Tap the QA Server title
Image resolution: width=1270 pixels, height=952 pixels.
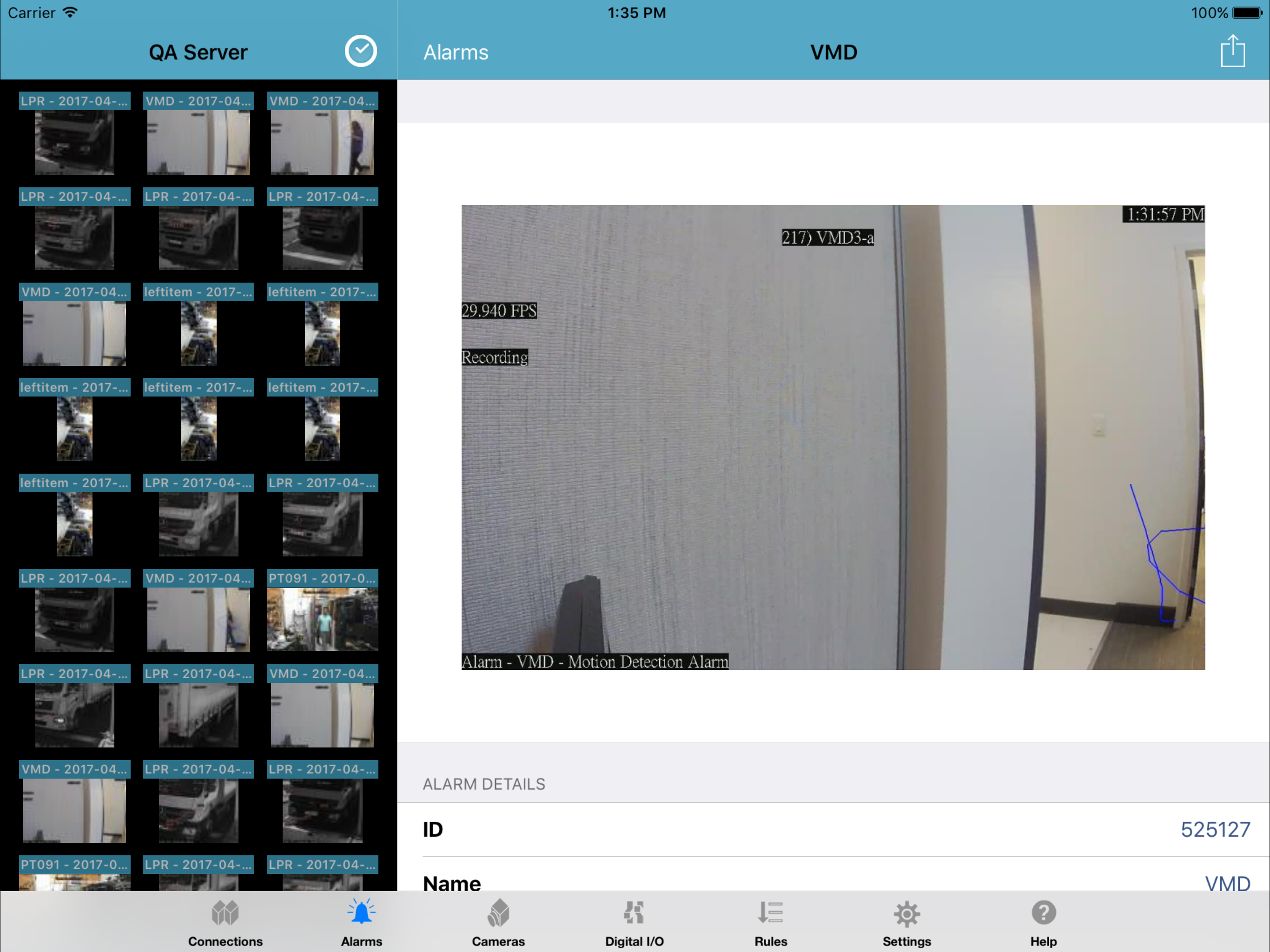pos(198,52)
